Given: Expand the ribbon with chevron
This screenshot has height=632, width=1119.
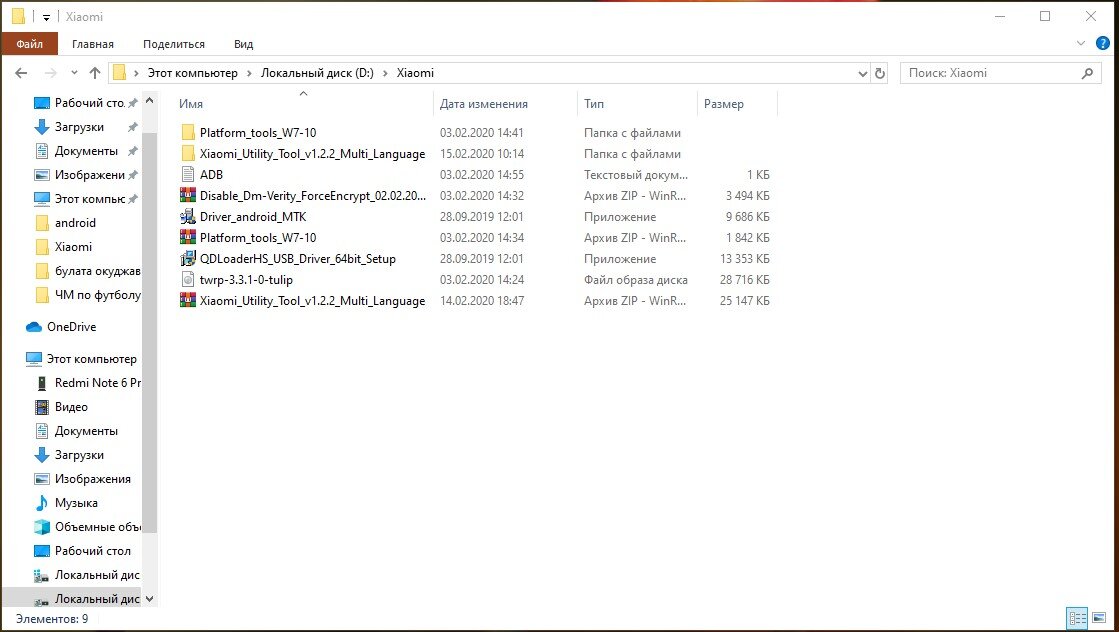Looking at the screenshot, I should (x=1080, y=44).
